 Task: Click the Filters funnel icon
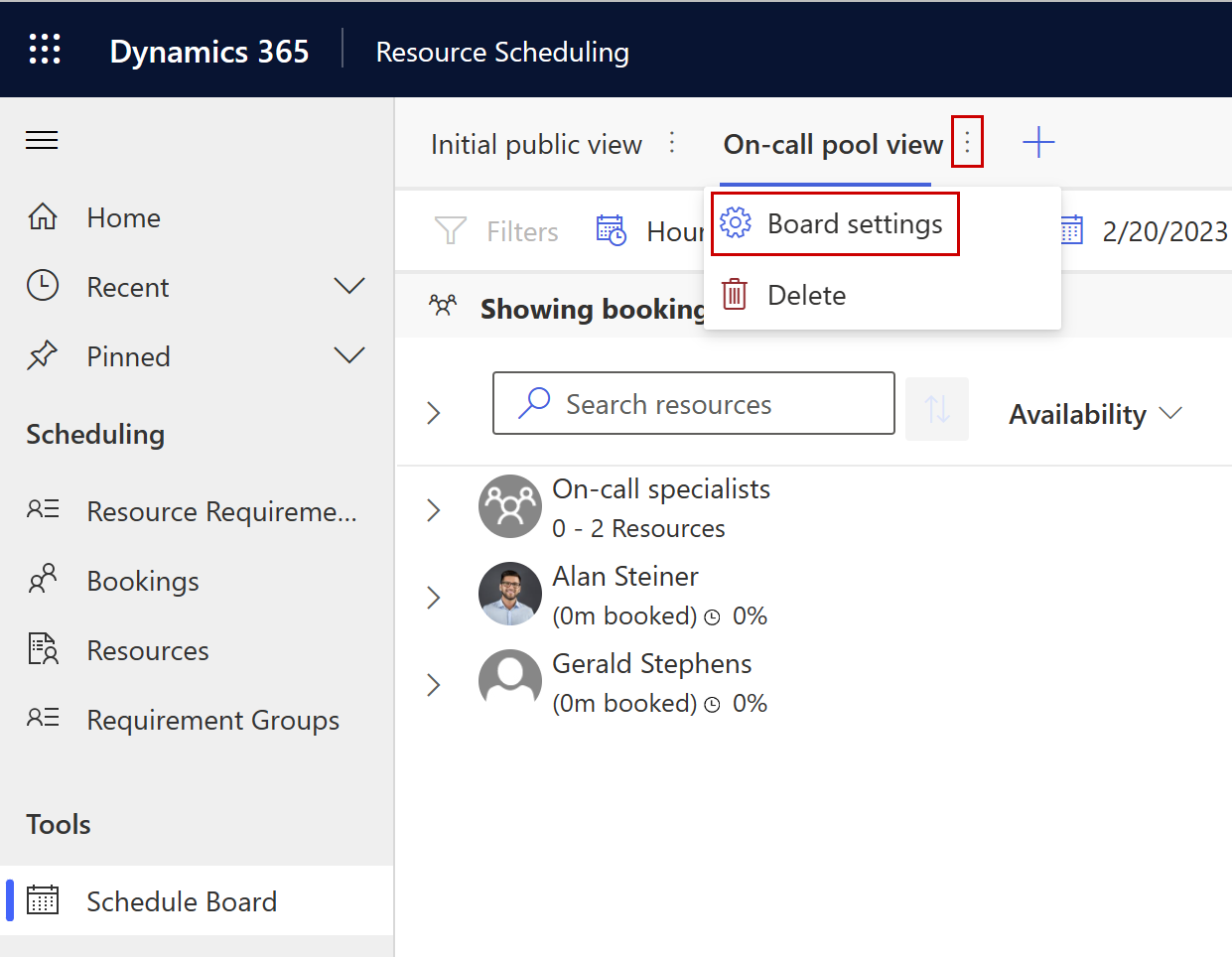(x=451, y=231)
